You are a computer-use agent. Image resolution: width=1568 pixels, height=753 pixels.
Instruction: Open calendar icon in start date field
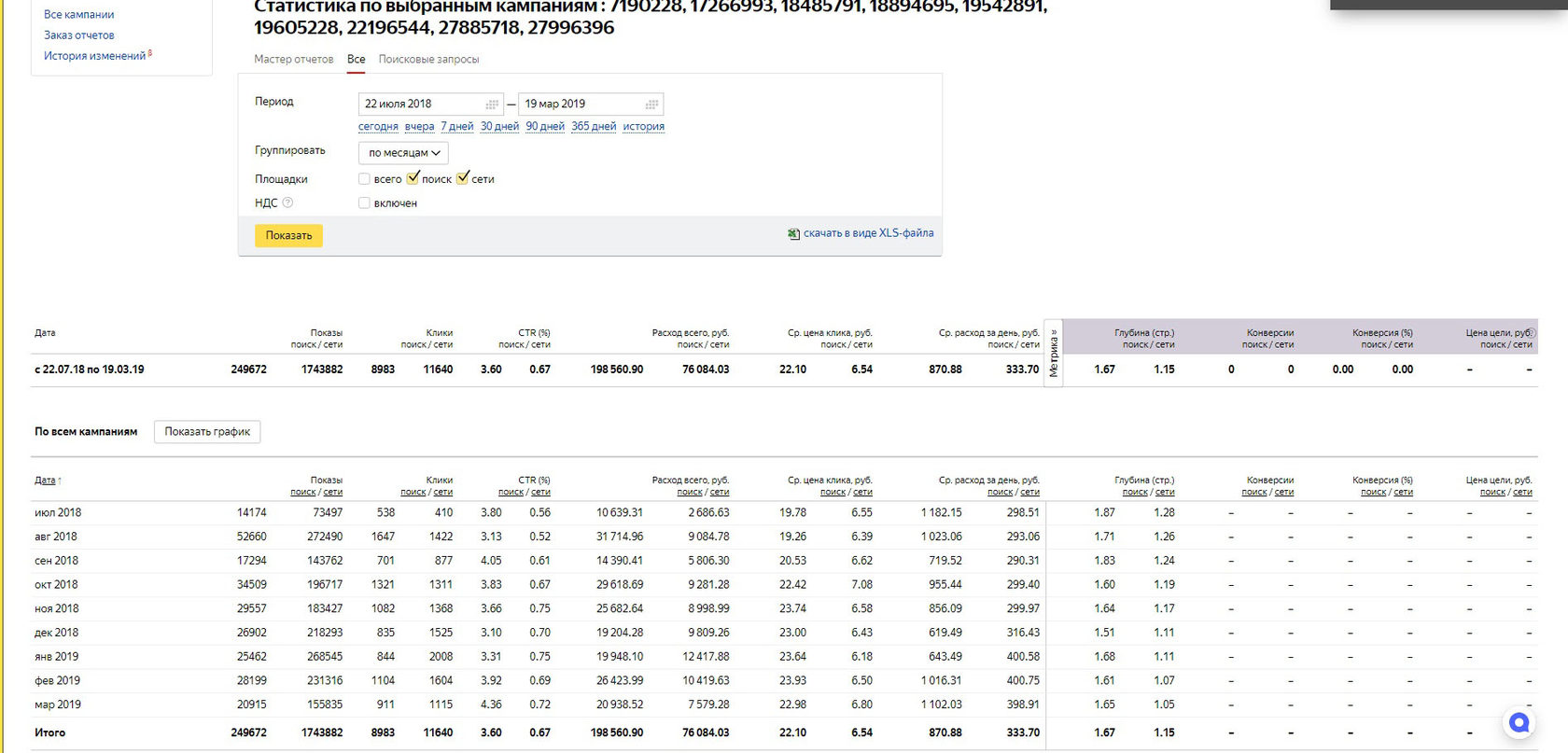(492, 105)
